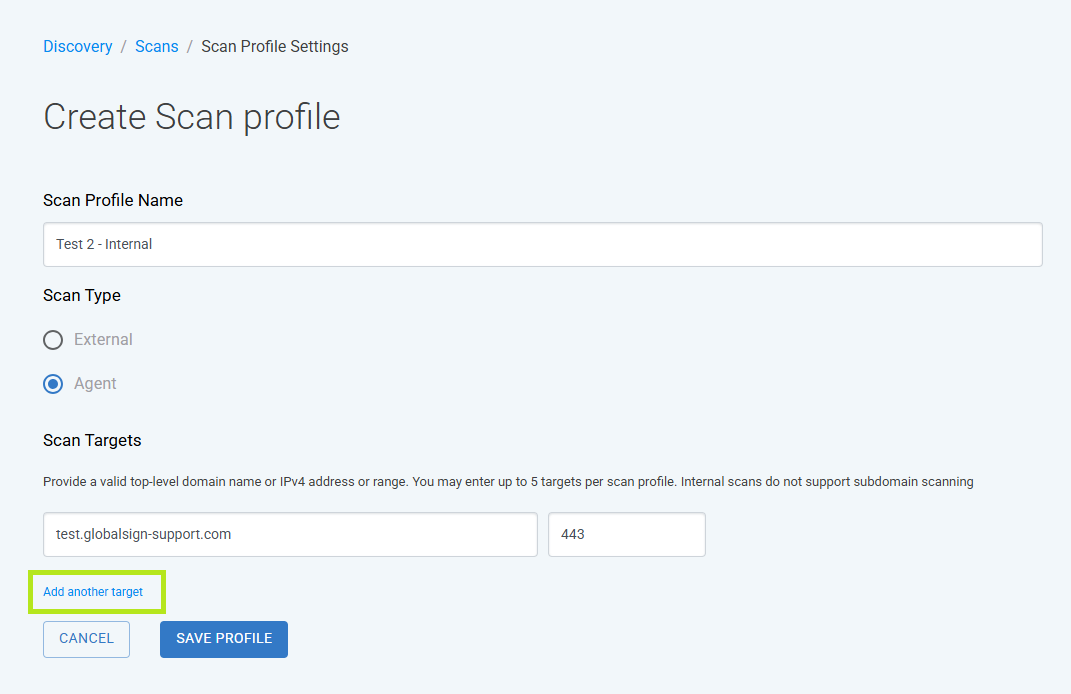Click the Scan Type section label
The image size is (1071, 694).
pos(82,295)
